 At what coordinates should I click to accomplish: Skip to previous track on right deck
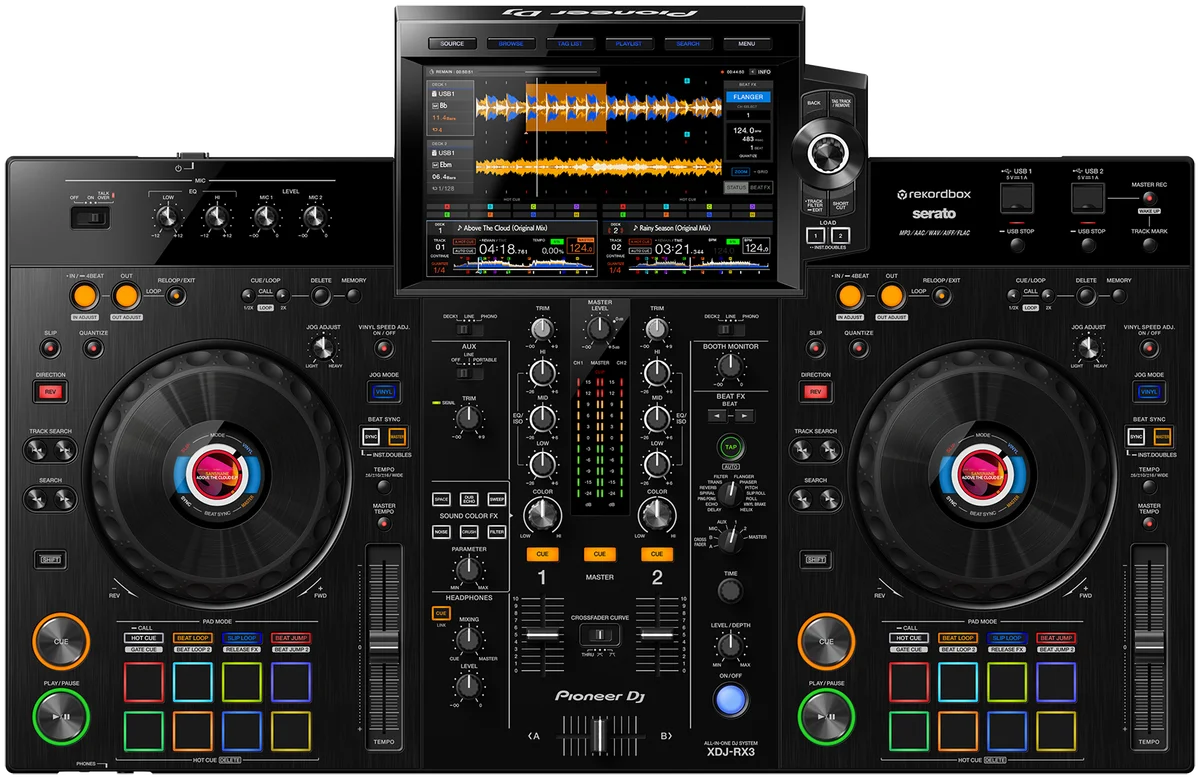(804, 451)
